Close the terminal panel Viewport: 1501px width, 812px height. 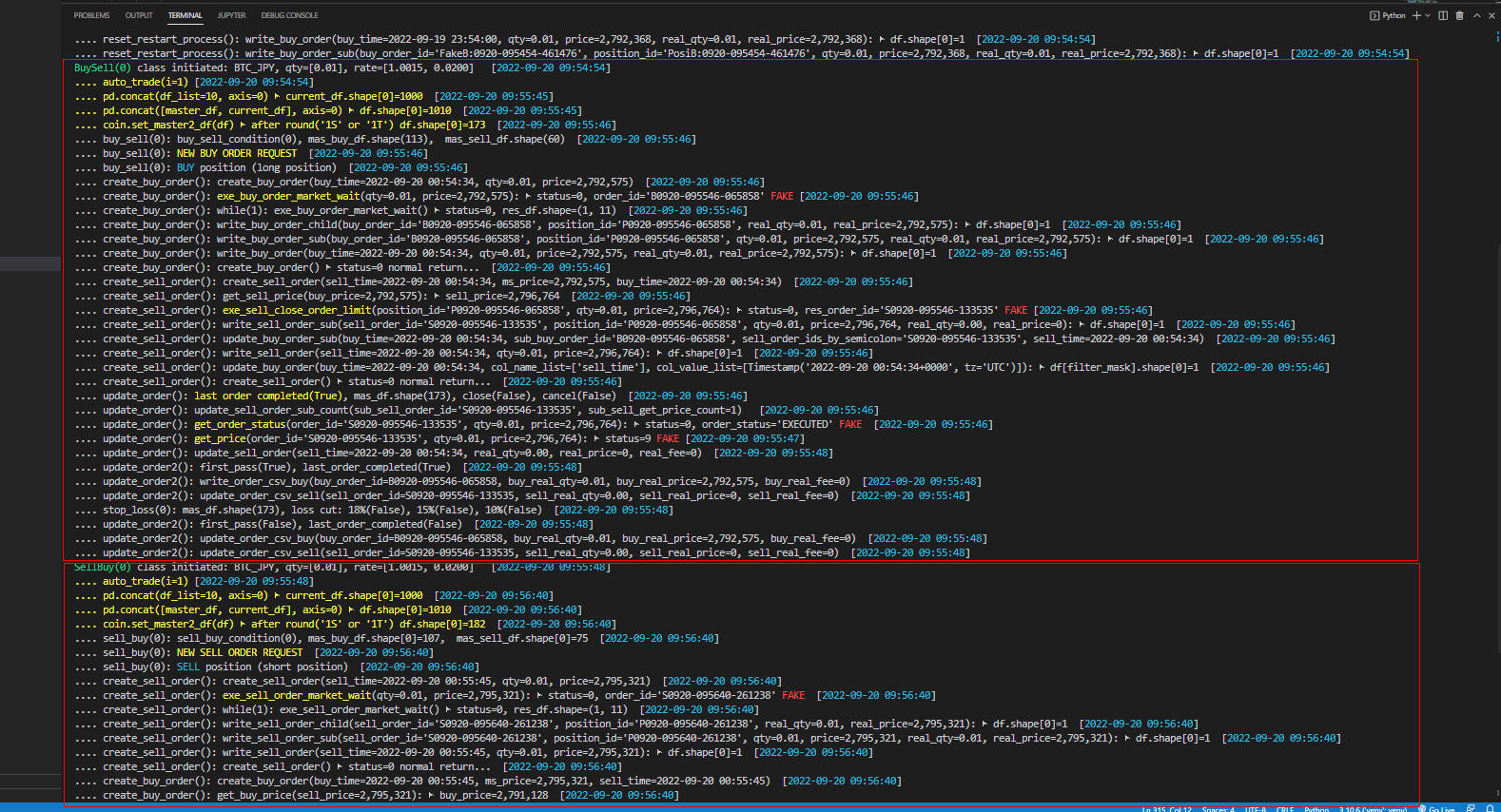pyautogui.click(x=1491, y=15)
